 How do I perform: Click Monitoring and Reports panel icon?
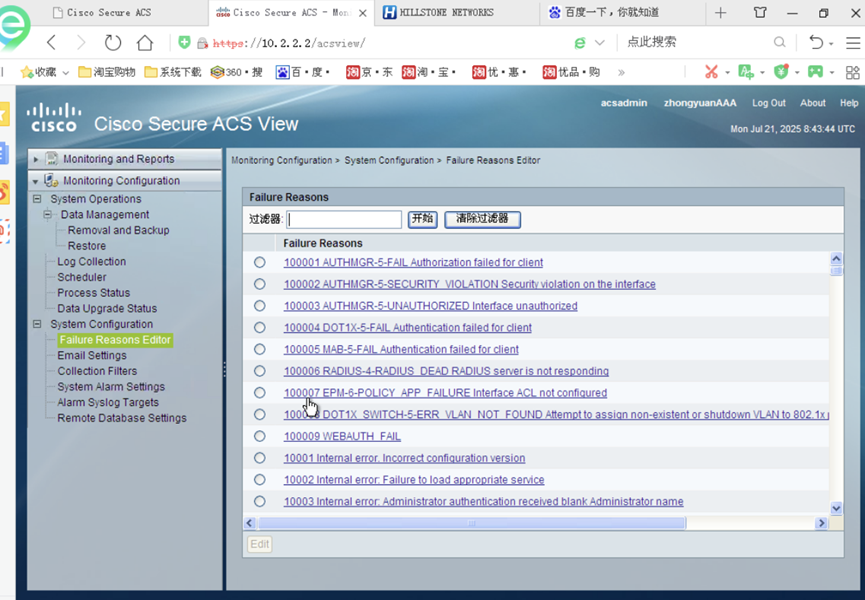(52, 159)
